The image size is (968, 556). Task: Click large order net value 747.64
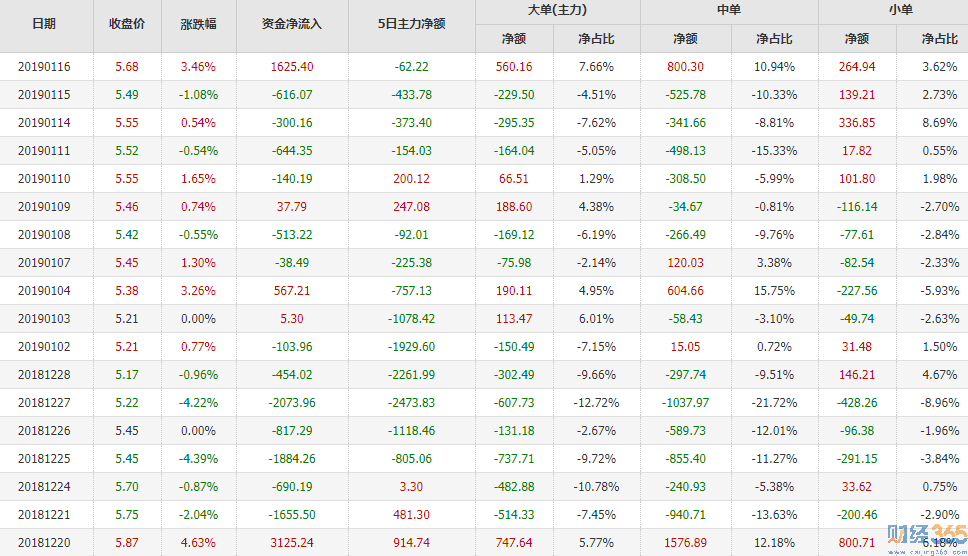pos(514,543)
